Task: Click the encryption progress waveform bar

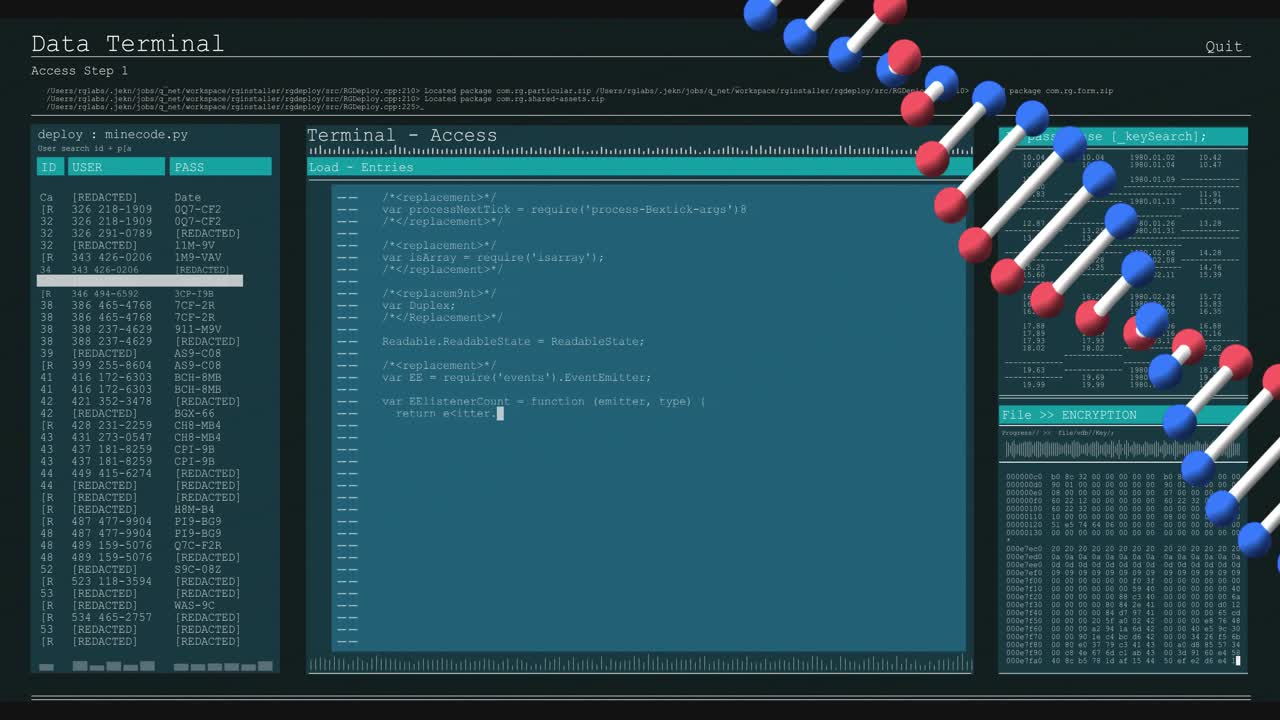Action: tap(1123, 450)
